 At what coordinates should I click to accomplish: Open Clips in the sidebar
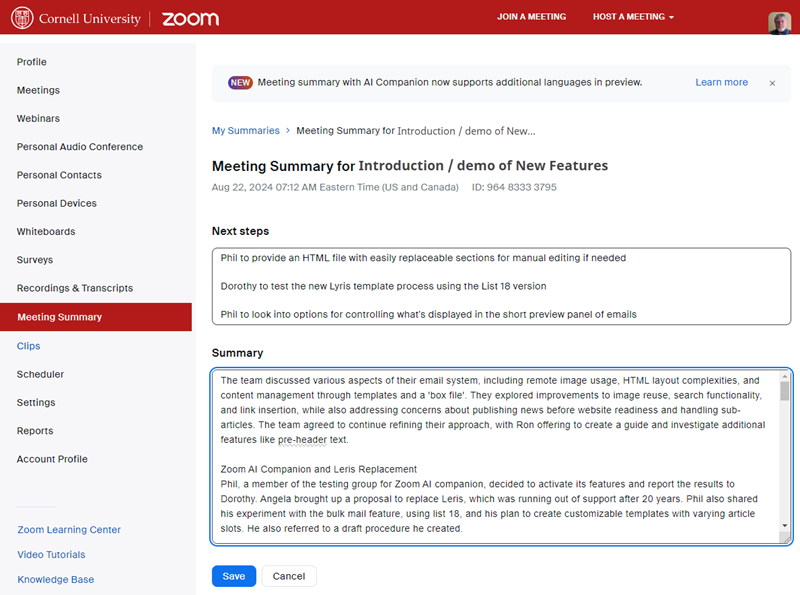28,346
